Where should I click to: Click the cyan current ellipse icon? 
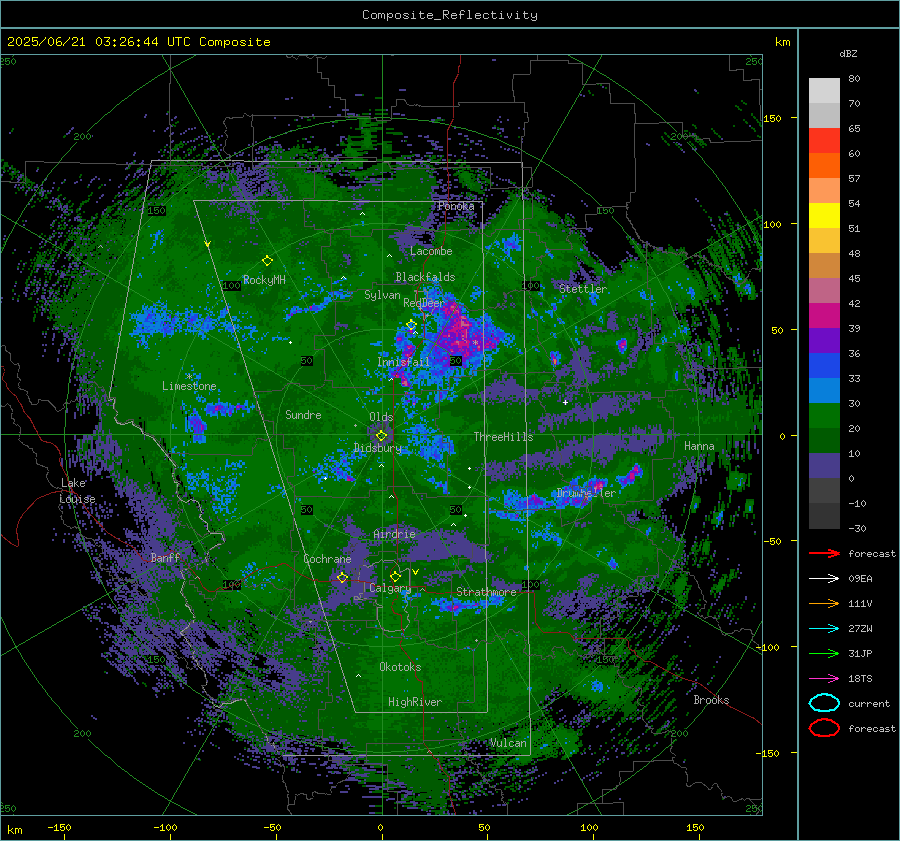click(824, 703)
